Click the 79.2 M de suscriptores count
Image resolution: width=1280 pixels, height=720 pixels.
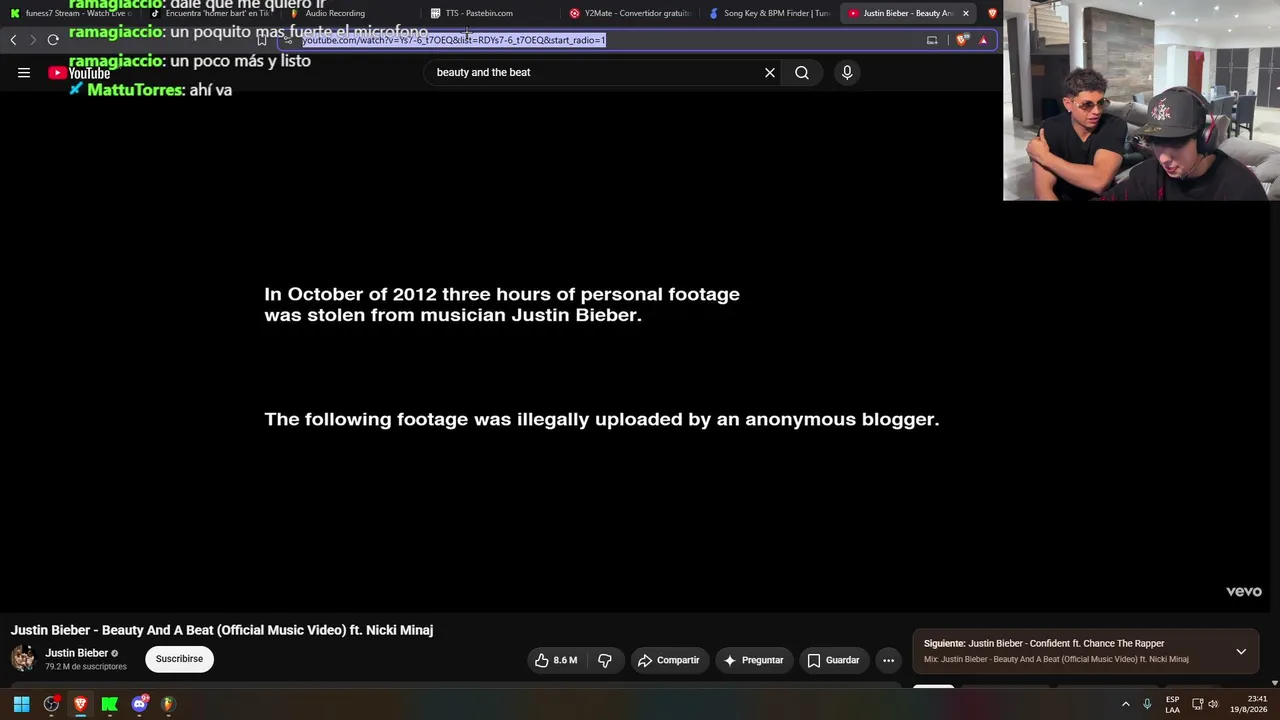pos(86,667)
